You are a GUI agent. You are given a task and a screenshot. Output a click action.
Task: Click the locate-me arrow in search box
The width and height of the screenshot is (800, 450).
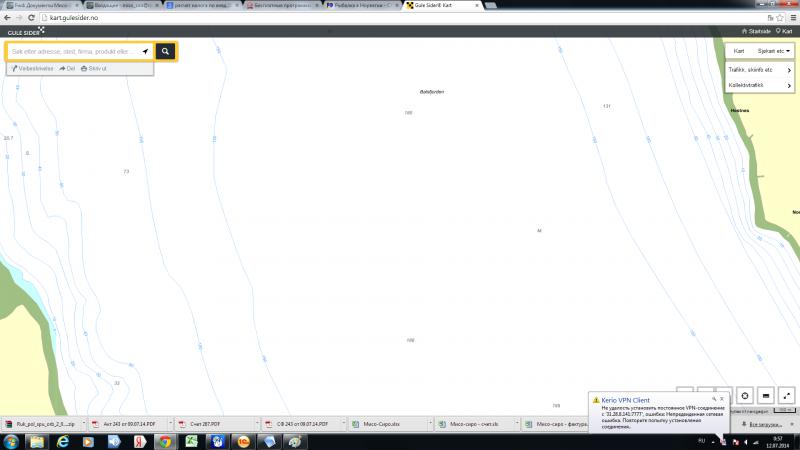[145, 51]
